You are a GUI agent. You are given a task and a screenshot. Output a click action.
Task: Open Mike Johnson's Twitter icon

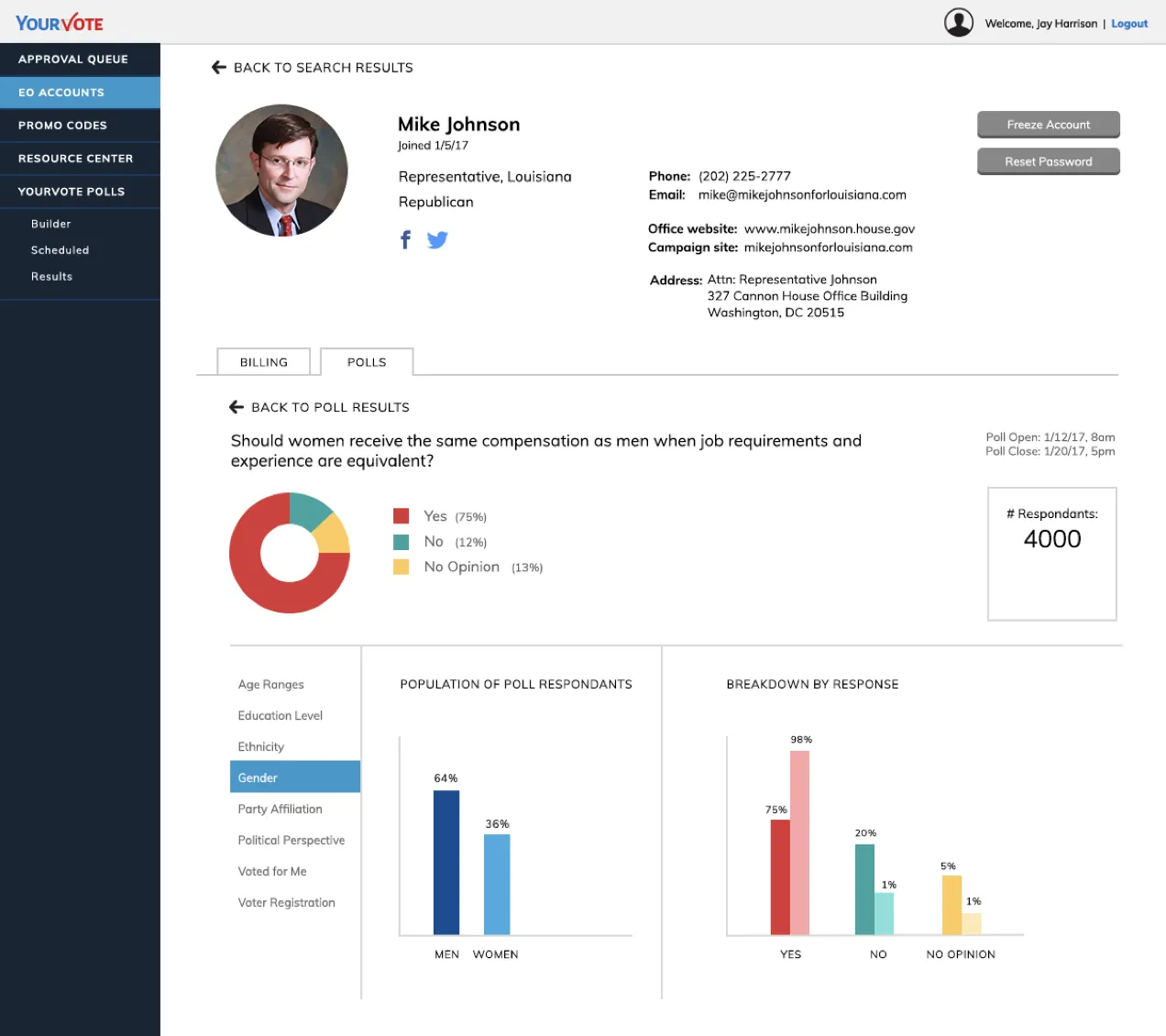[x=437, y=240]
